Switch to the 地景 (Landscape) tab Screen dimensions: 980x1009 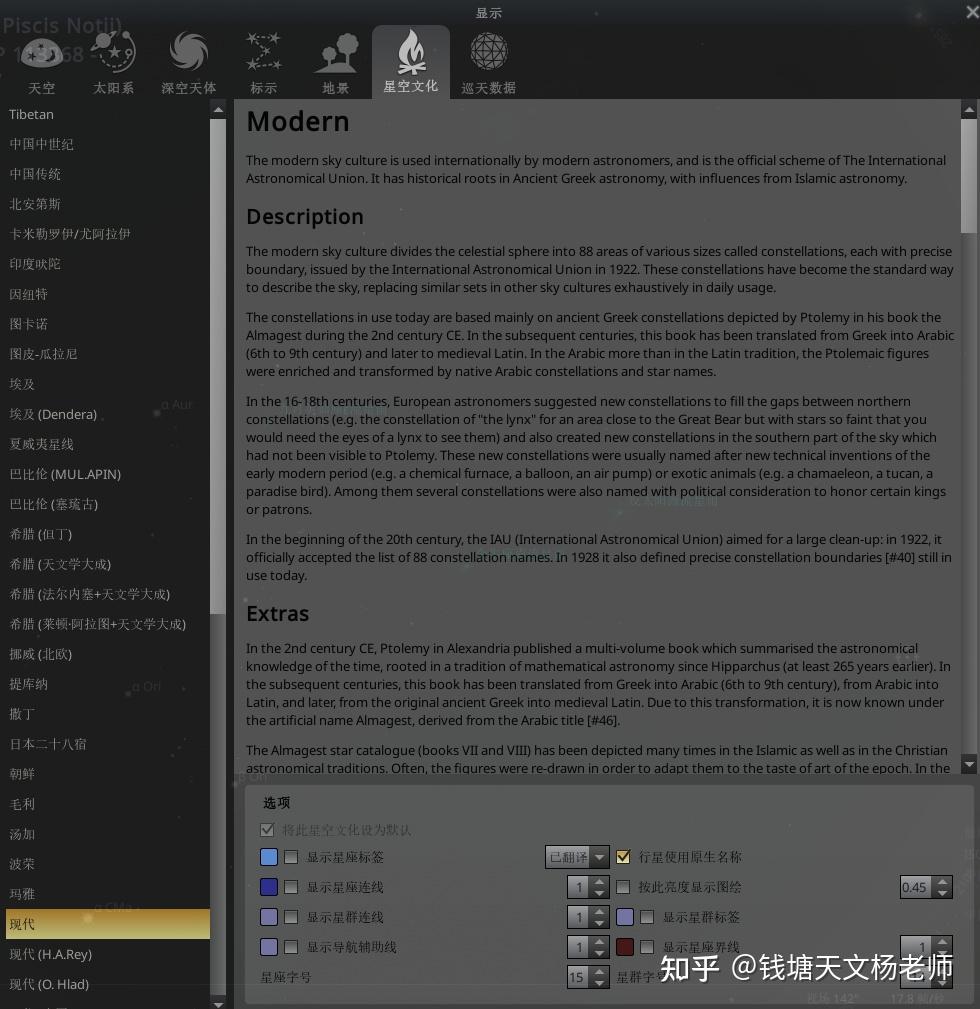pyautogui.click(x=336, y=63)
